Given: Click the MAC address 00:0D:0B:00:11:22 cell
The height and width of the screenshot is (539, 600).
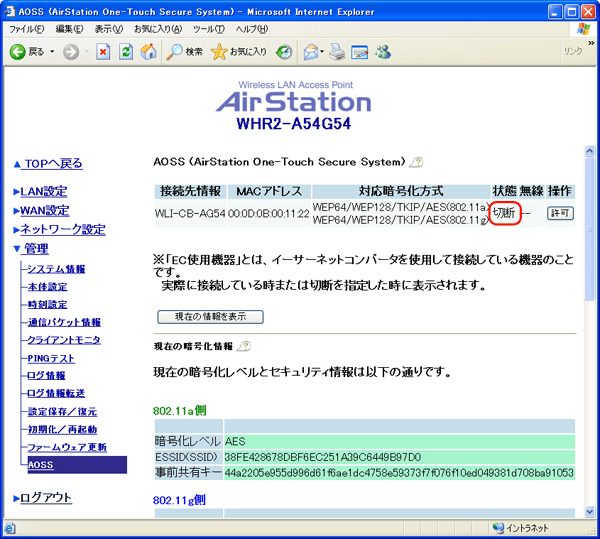Looking at the screenshot, I should (x=269, y=213).
